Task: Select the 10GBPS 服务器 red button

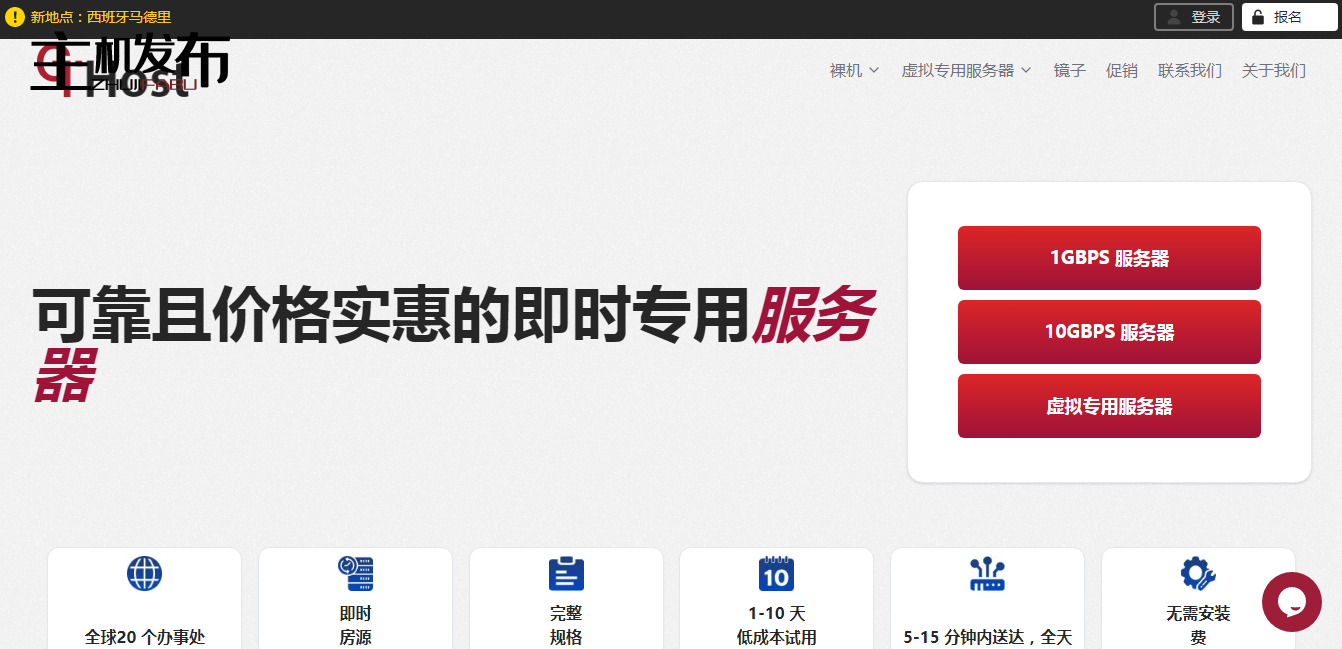Action: (1109, 332)
